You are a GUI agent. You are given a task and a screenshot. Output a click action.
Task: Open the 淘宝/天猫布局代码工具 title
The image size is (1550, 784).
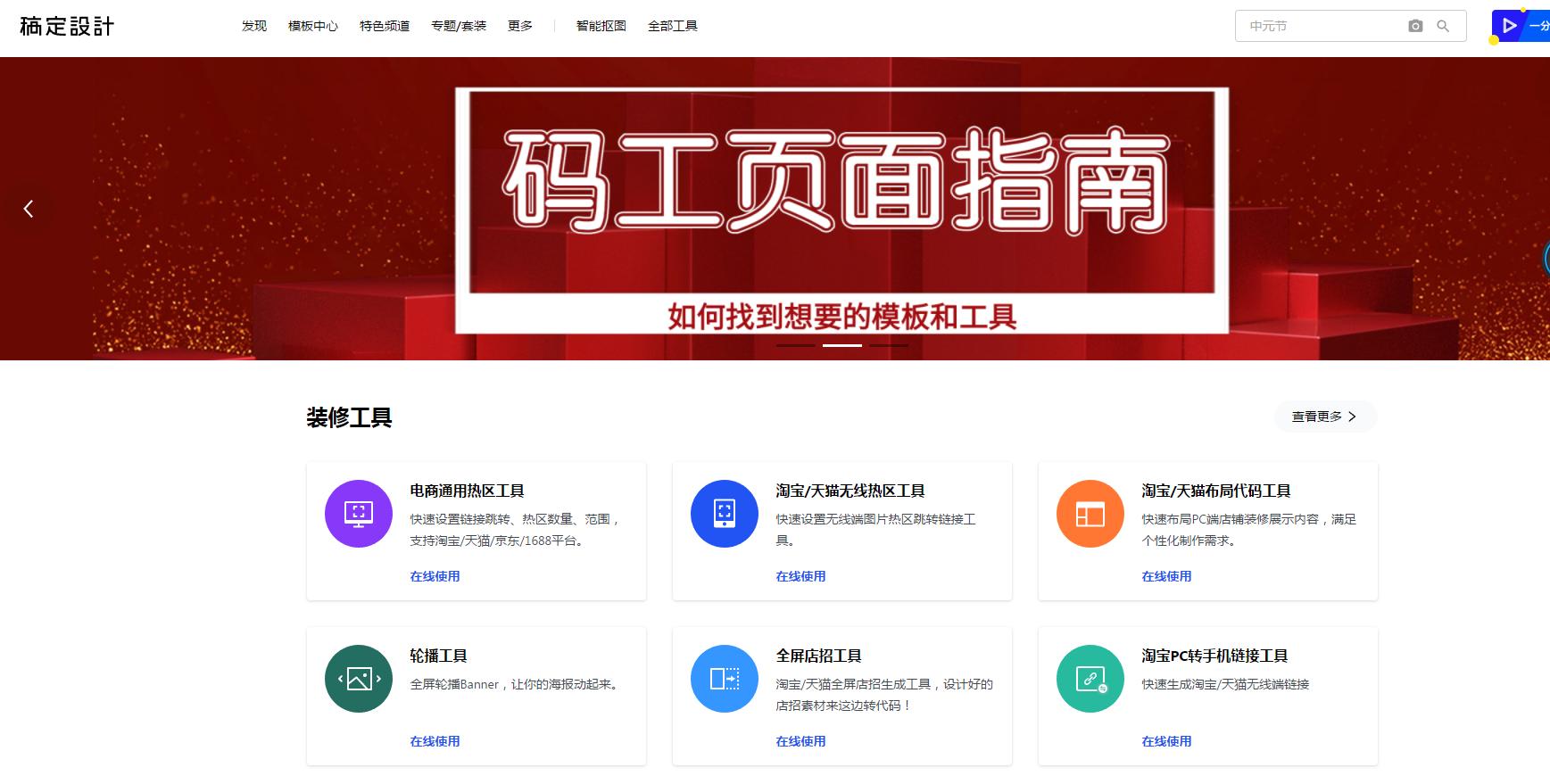pyautogui.click(x=1216, y=491)
